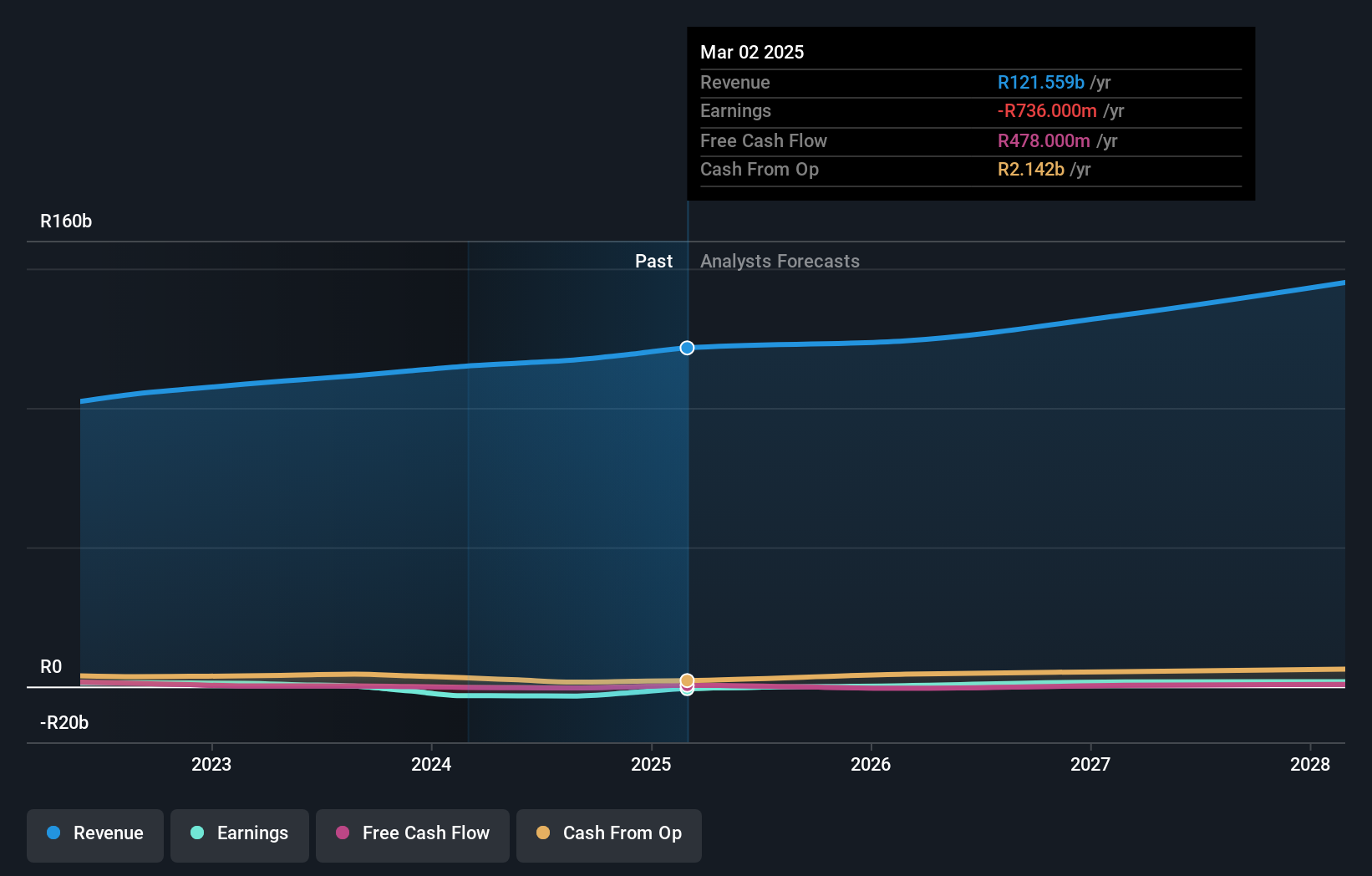Click the orange Cash From Op data marker
Screen dimensions: 1372x876
click(x=687, y=680)
